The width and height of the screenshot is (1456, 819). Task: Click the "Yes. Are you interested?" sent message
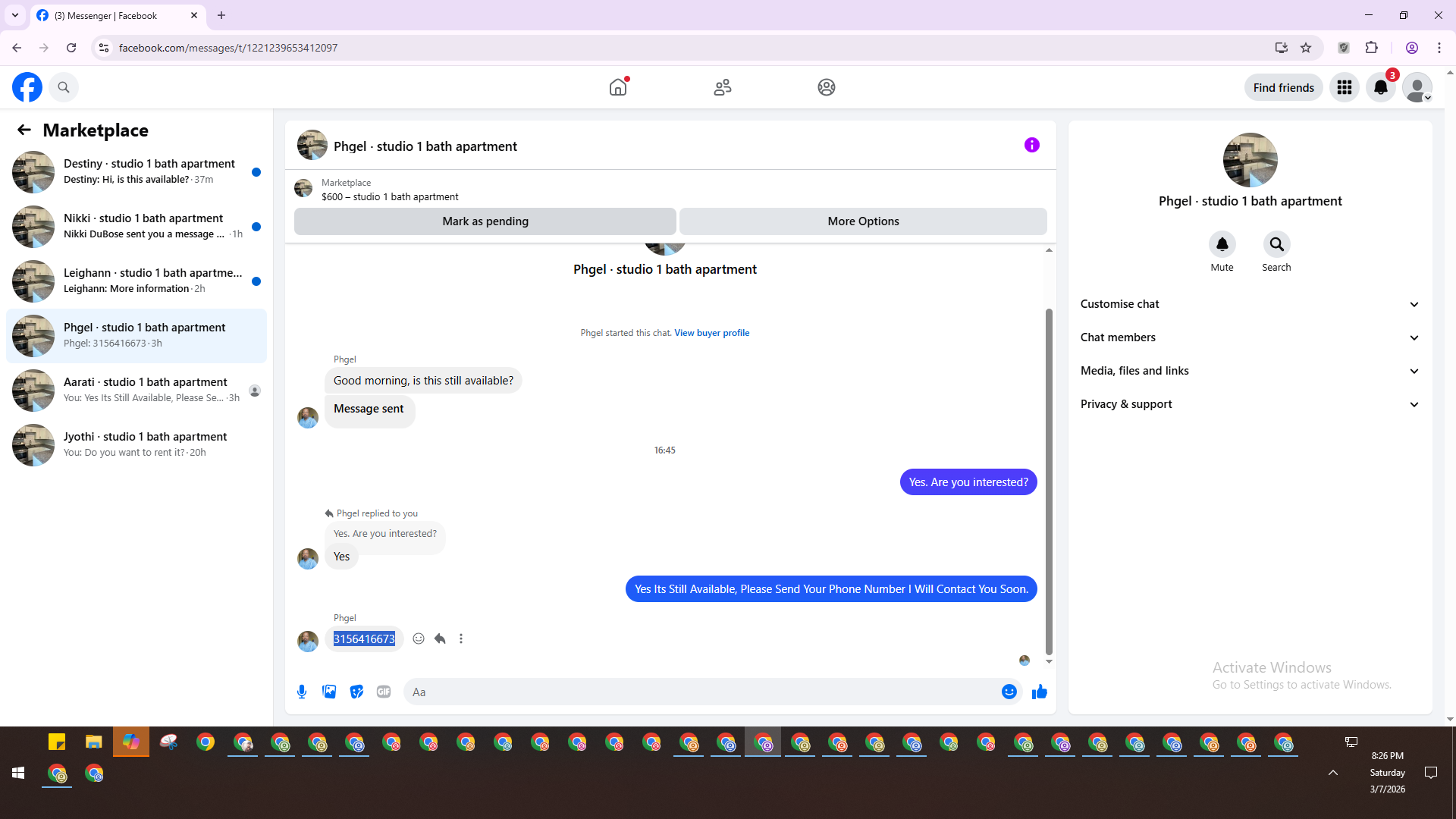tap(968, 482)
